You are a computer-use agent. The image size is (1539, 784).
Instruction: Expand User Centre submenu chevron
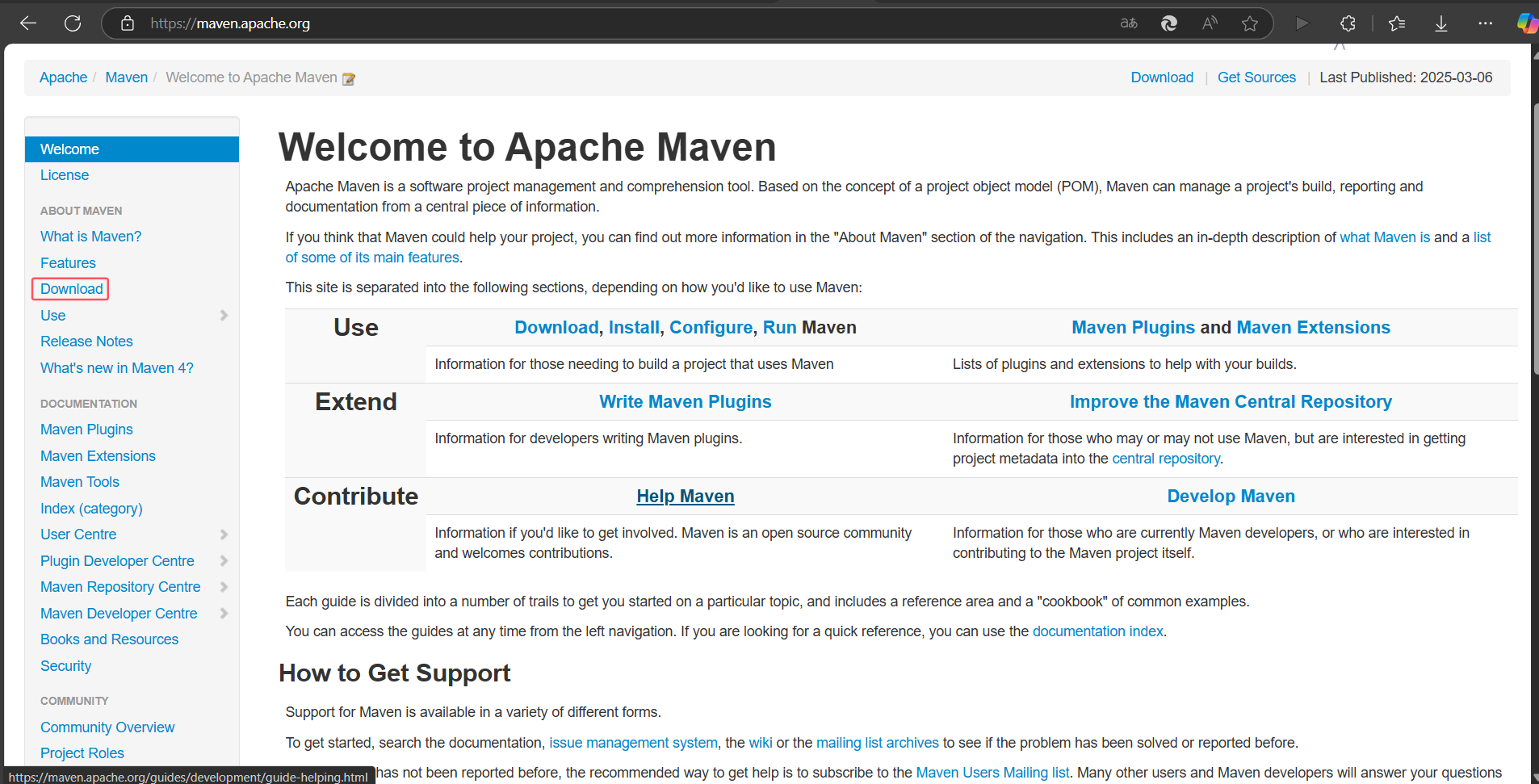[x=224, y=535]
